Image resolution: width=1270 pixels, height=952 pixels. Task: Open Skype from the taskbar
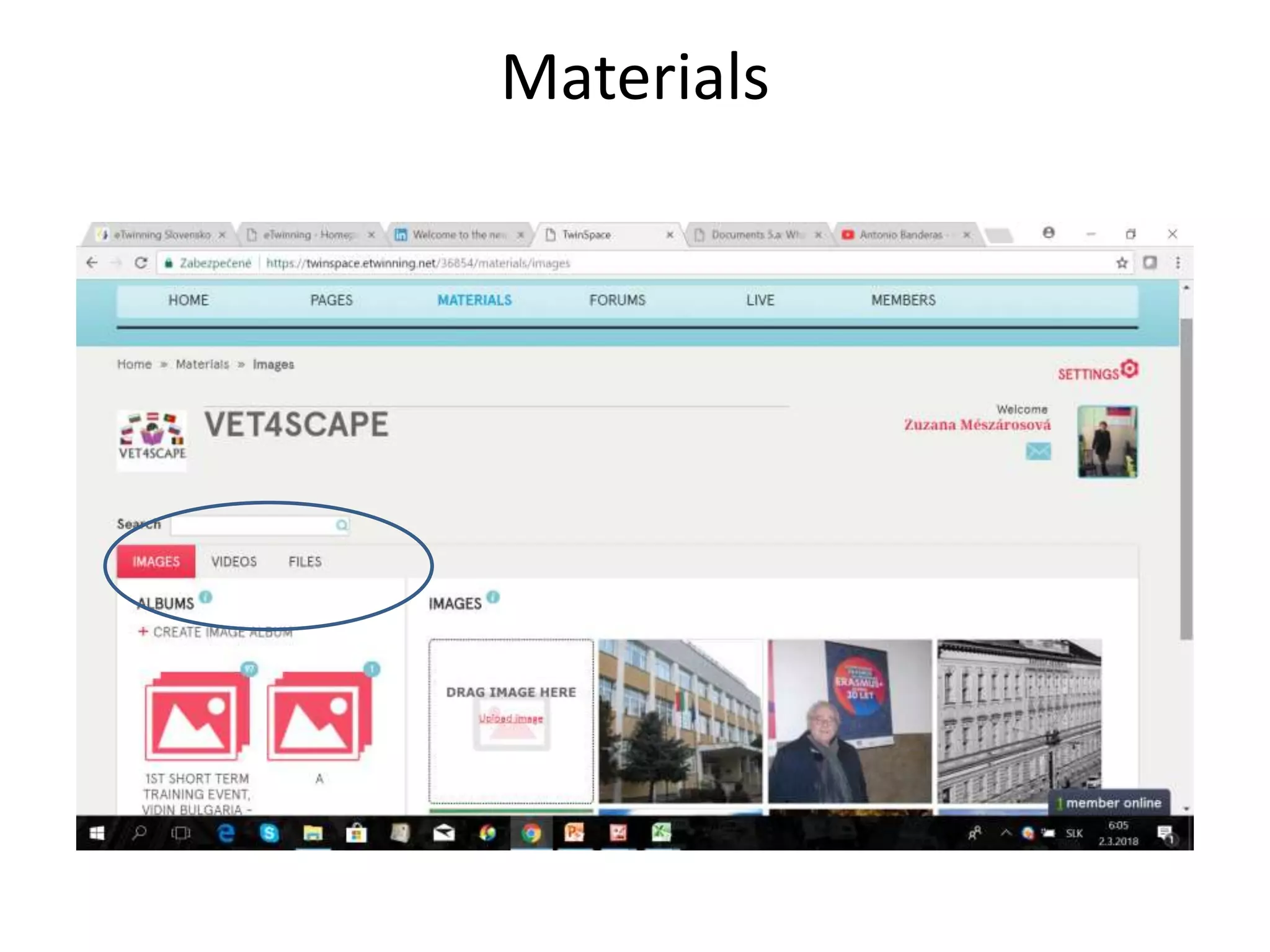point(269,833)
